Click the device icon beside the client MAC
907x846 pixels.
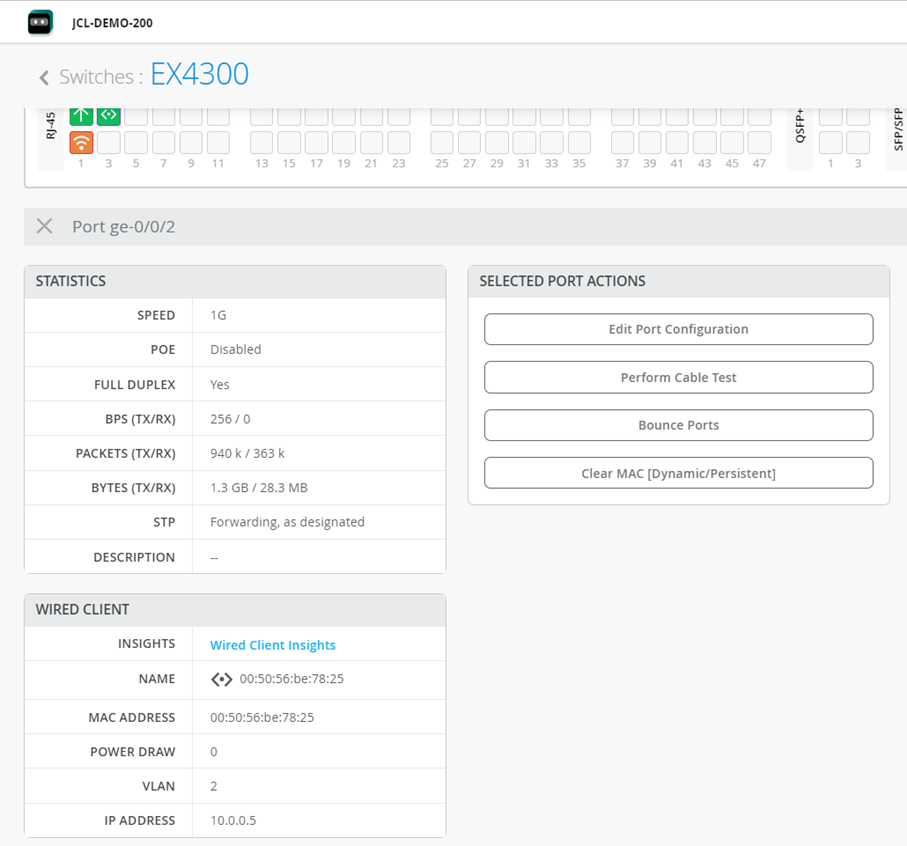click(221, 679)
